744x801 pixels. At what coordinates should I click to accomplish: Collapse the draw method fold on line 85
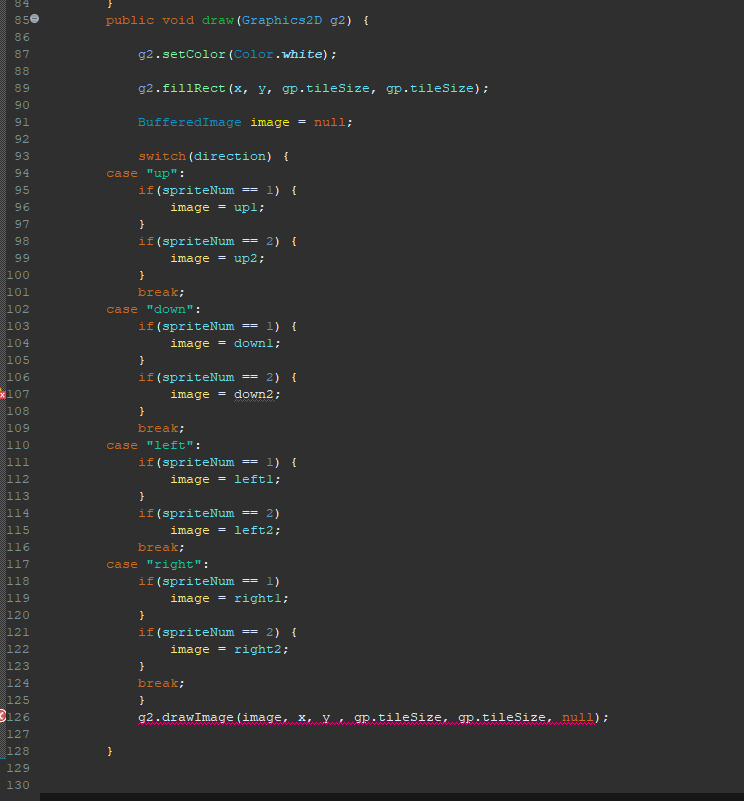35,19
